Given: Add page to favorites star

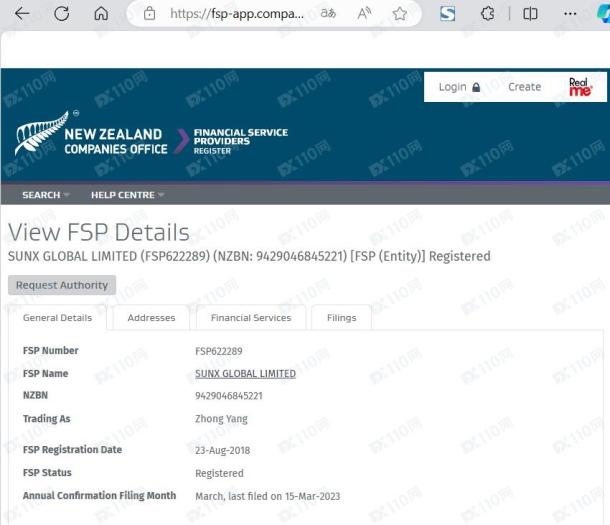Looking at the screenshot, I should 400,14.
